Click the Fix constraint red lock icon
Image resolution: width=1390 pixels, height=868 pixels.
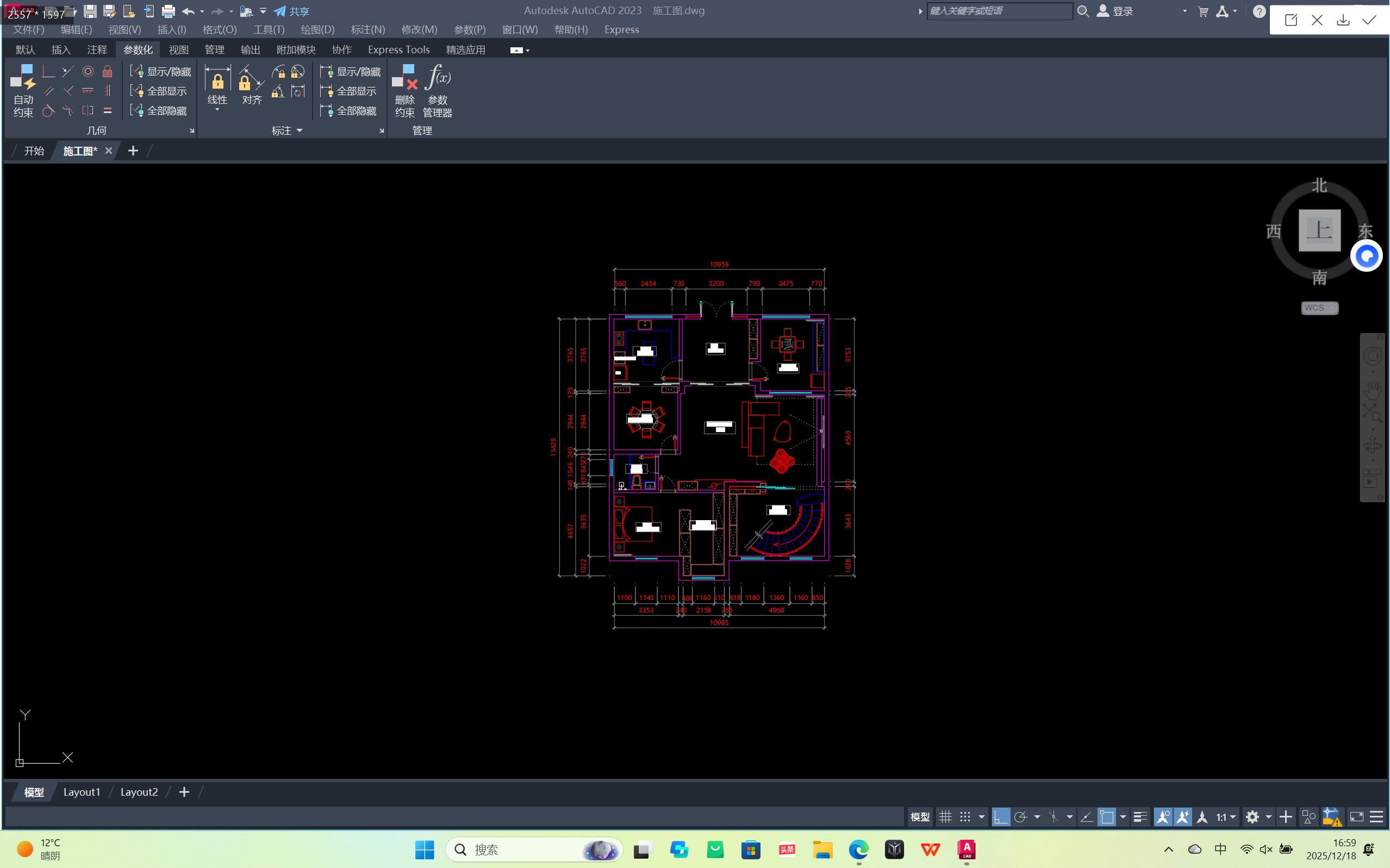point(108,71)
